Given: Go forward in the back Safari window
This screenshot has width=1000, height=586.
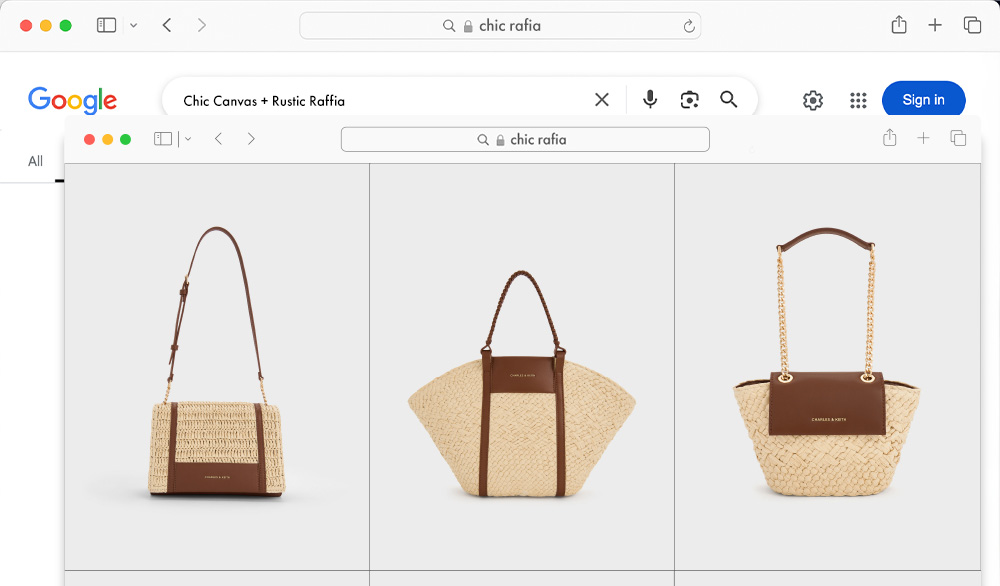Looking at the screenshot, I should tap(202, 26).
